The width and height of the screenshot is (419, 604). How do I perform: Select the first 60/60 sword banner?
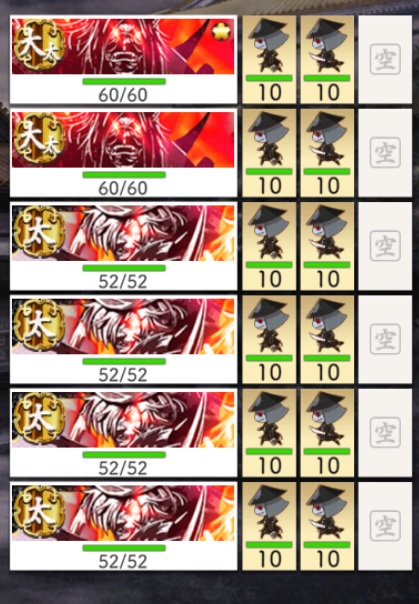123,59
